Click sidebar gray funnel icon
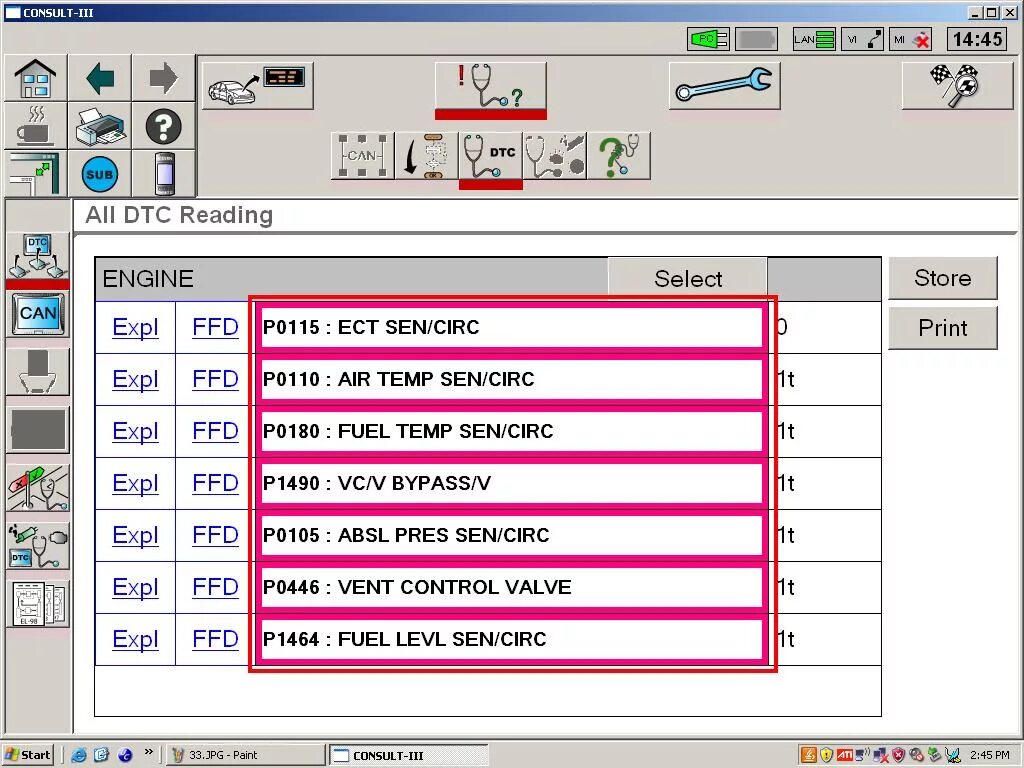 [38, 372]
